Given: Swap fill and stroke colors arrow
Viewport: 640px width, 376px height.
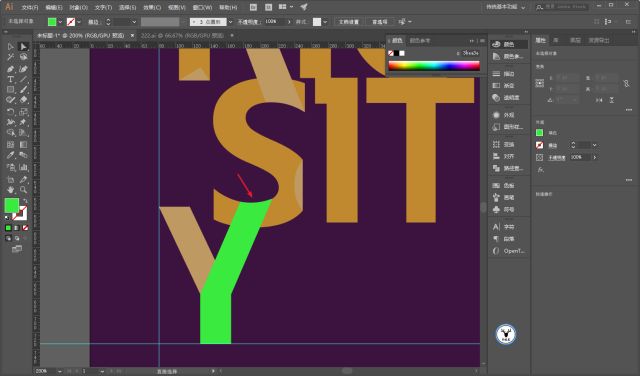Looking at the screenshot, I should 25,201.
